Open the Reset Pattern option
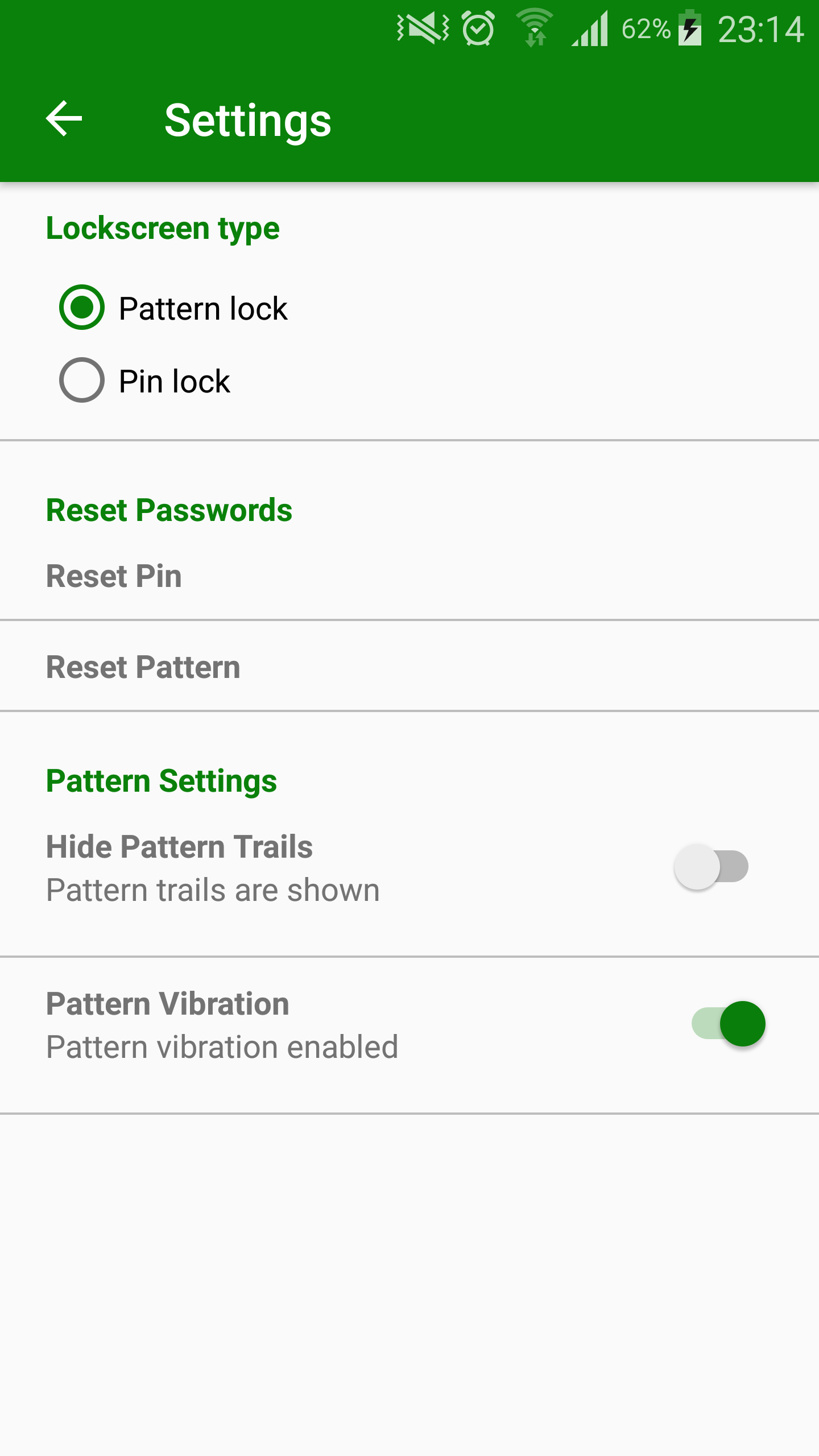The image size is (819, 1456). point(143,667)
